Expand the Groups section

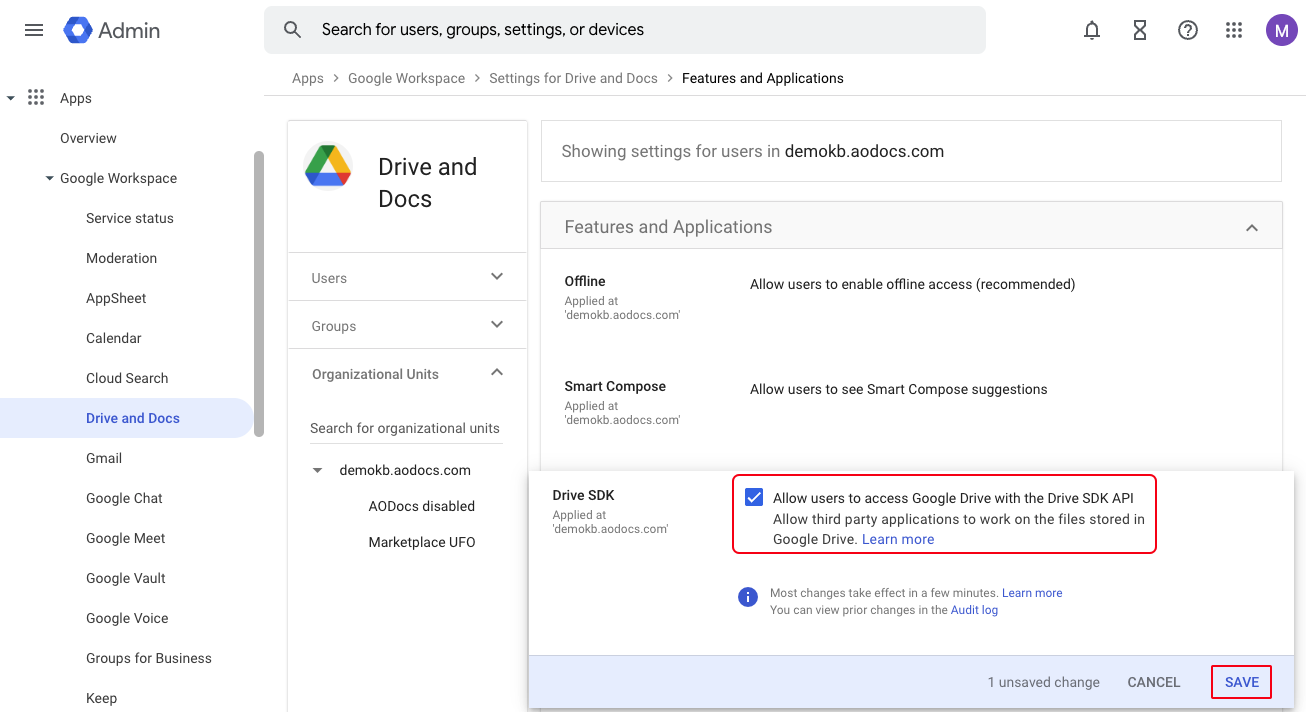coord(497,325)
